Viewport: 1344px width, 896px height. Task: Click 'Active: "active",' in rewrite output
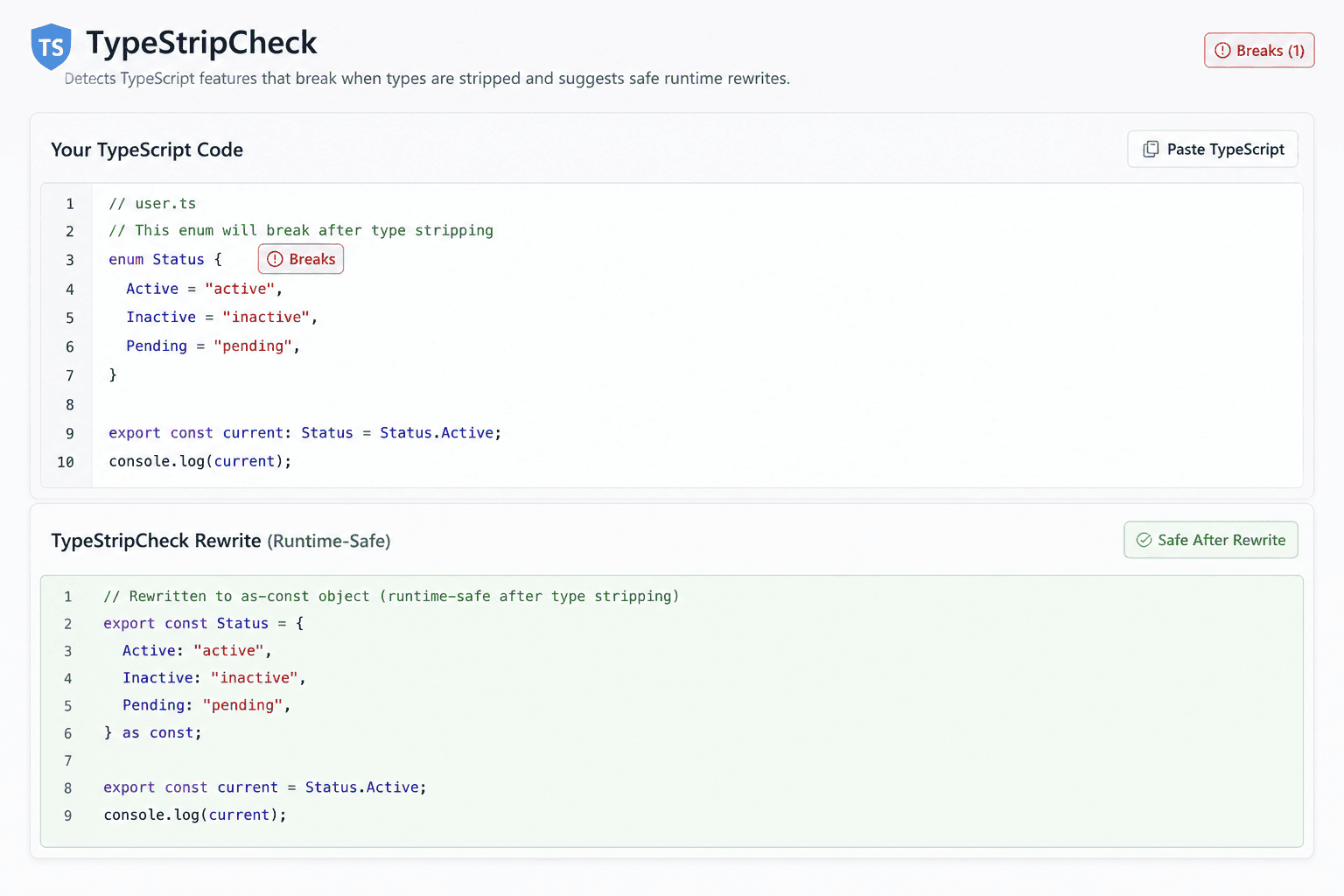point(197,651)
